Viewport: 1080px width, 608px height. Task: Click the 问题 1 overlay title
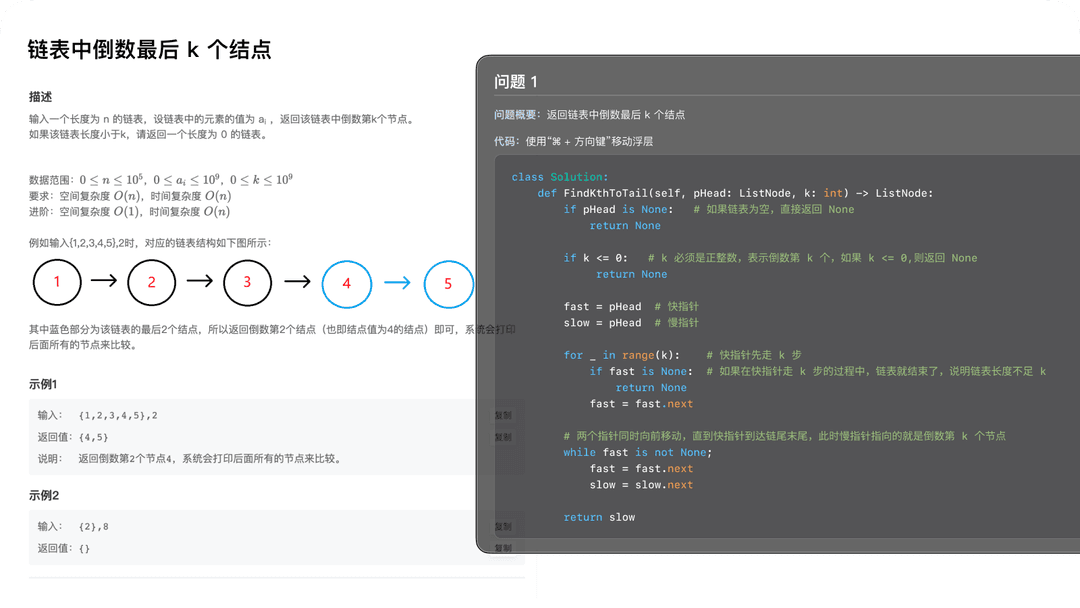(516, 82)
